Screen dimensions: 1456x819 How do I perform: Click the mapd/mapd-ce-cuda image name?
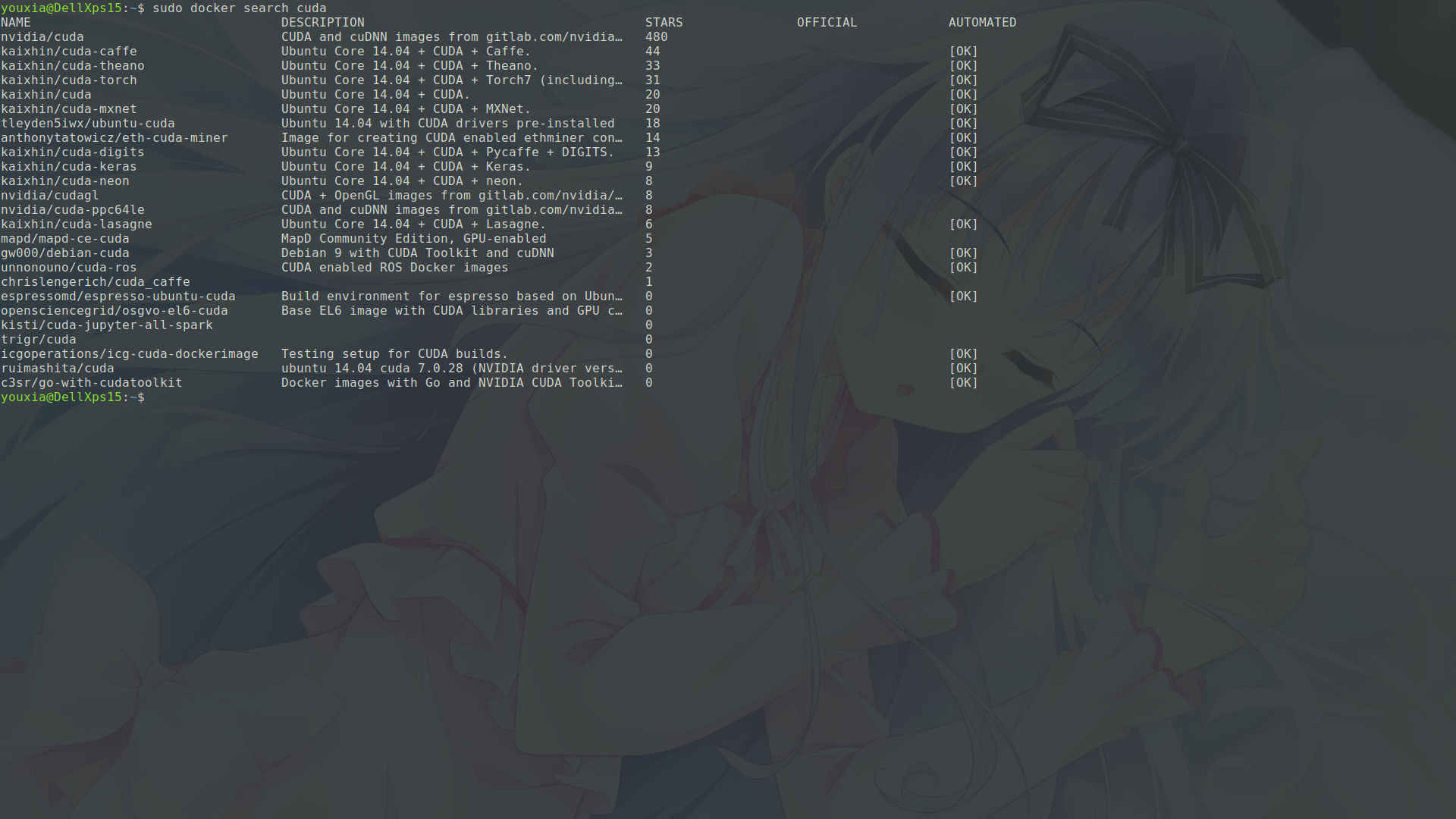click(x=65, y=239)
